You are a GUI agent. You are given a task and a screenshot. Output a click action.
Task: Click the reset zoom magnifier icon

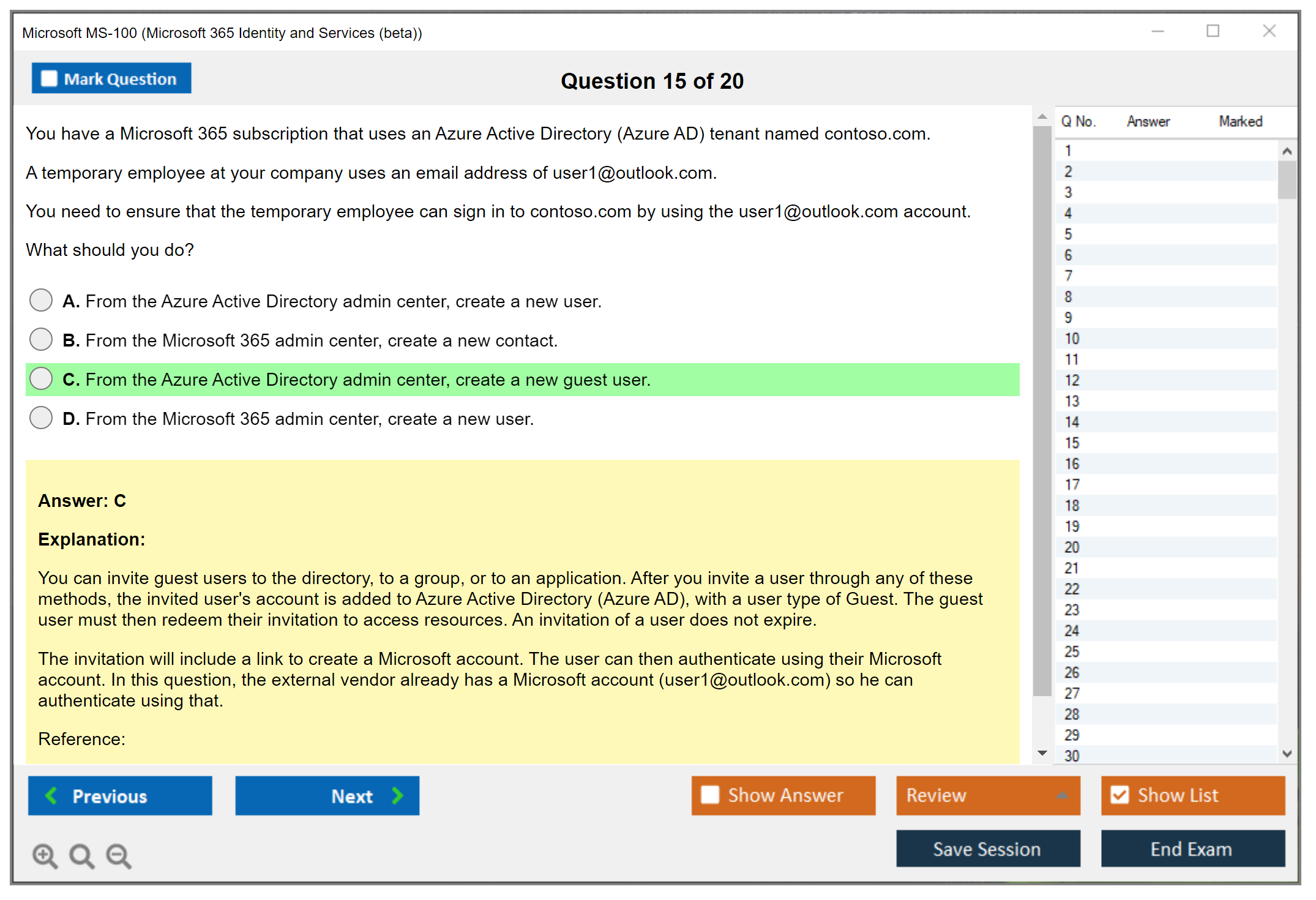pyautogui.click(x=81, y=855)
